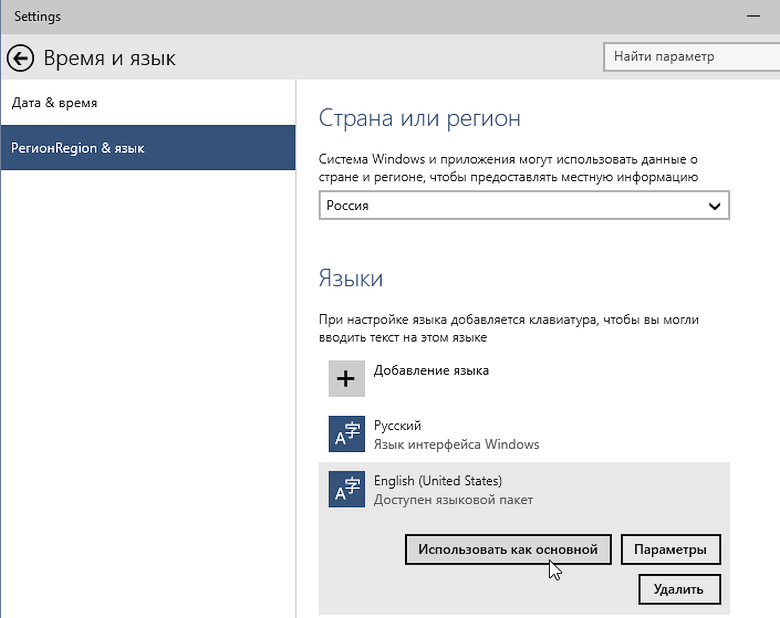Click the English (United States) language icon

[347, 489]
